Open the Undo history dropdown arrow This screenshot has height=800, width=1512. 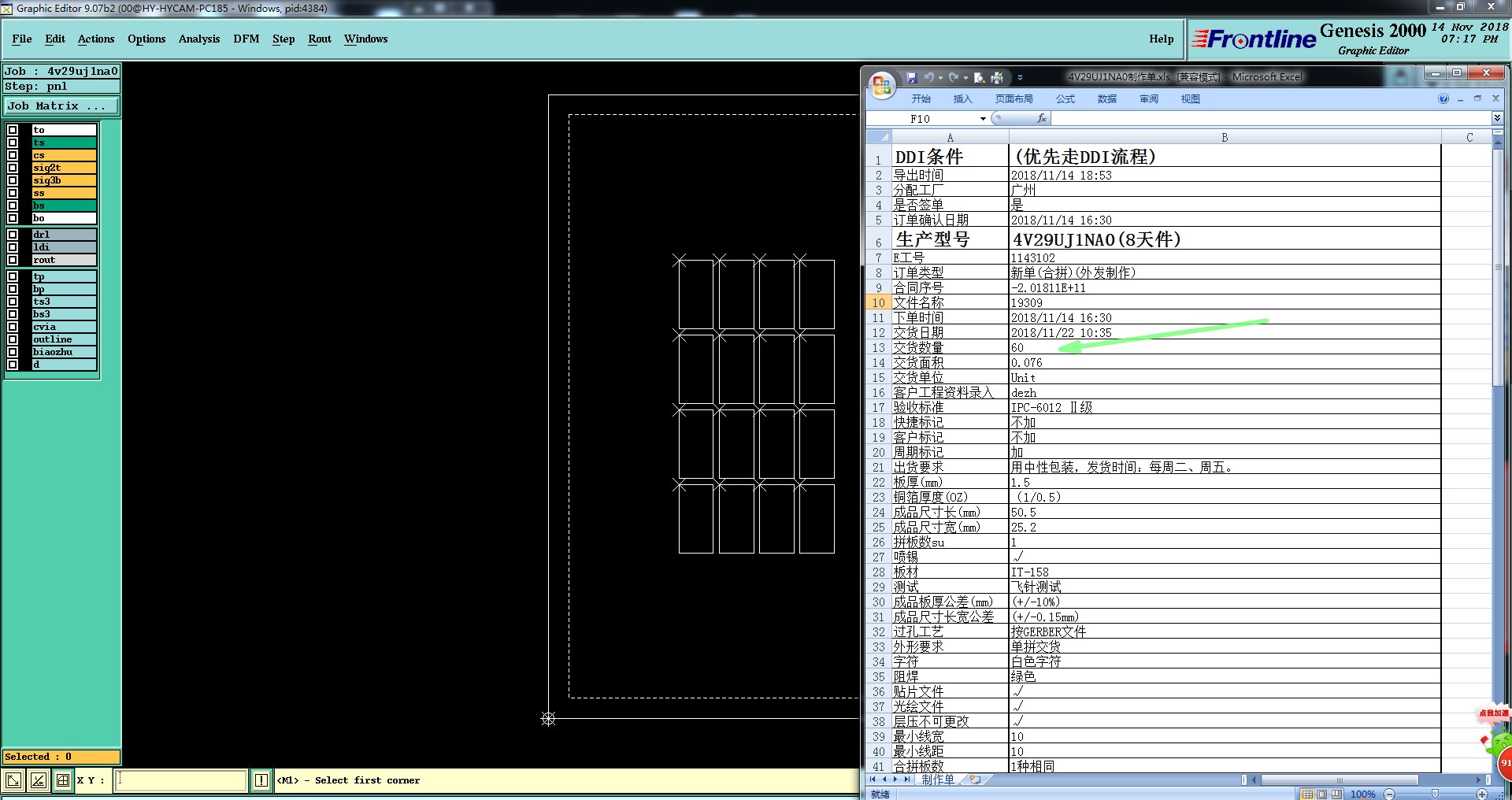(x=940, y=78)
